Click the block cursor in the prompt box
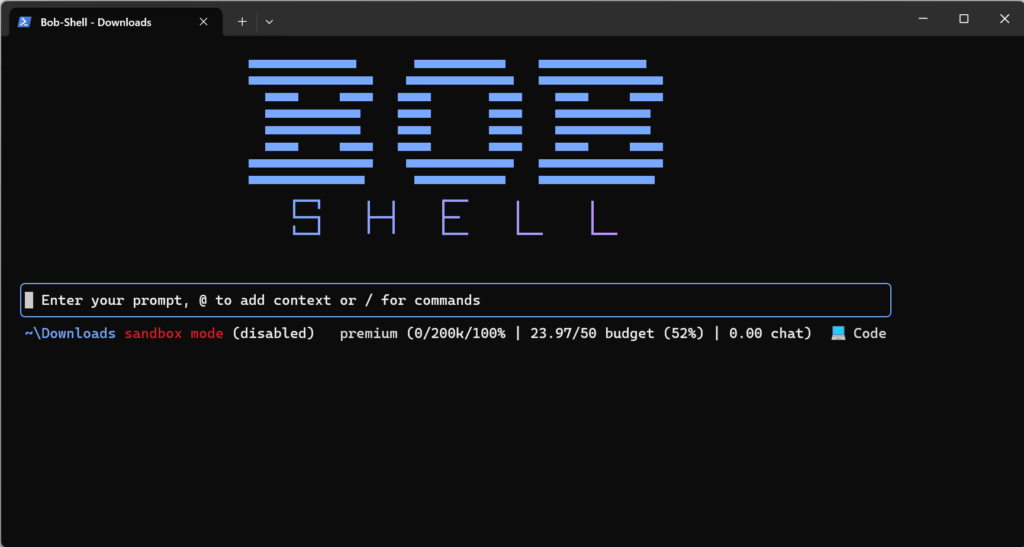Viewport: 1024px width, 547px height. (x=30, y=300)
